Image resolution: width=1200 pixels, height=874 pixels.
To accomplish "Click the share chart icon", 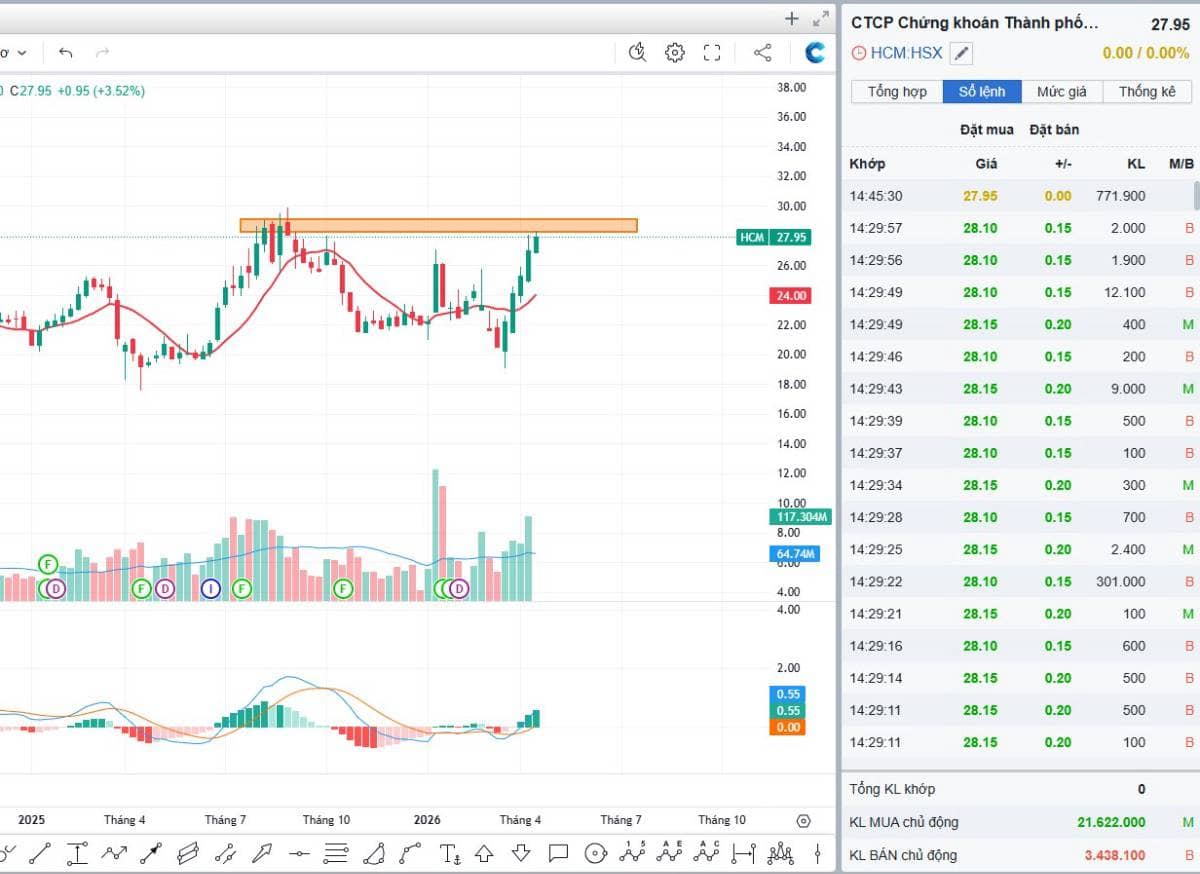I will (x=762, y=53).
